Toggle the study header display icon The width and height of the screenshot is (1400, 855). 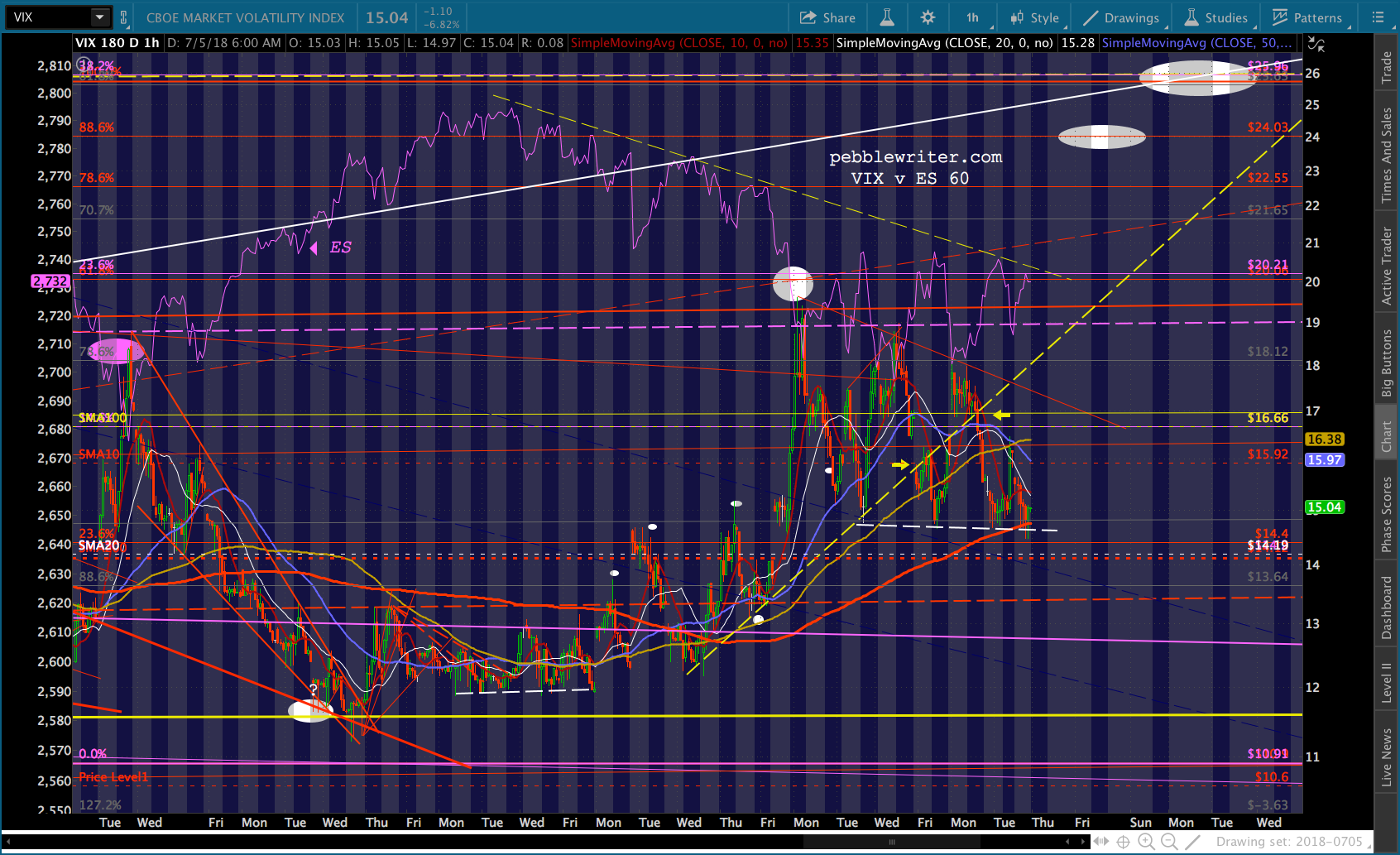coord(1316,44)
